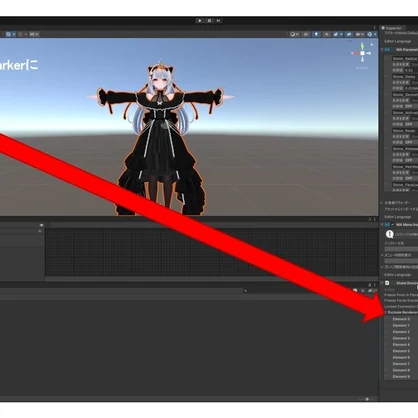Image resolution: width=418 pixels, height=418 pixels.
Task: Edit the Stone_Reset parameter name field
Action: [405, 131]
